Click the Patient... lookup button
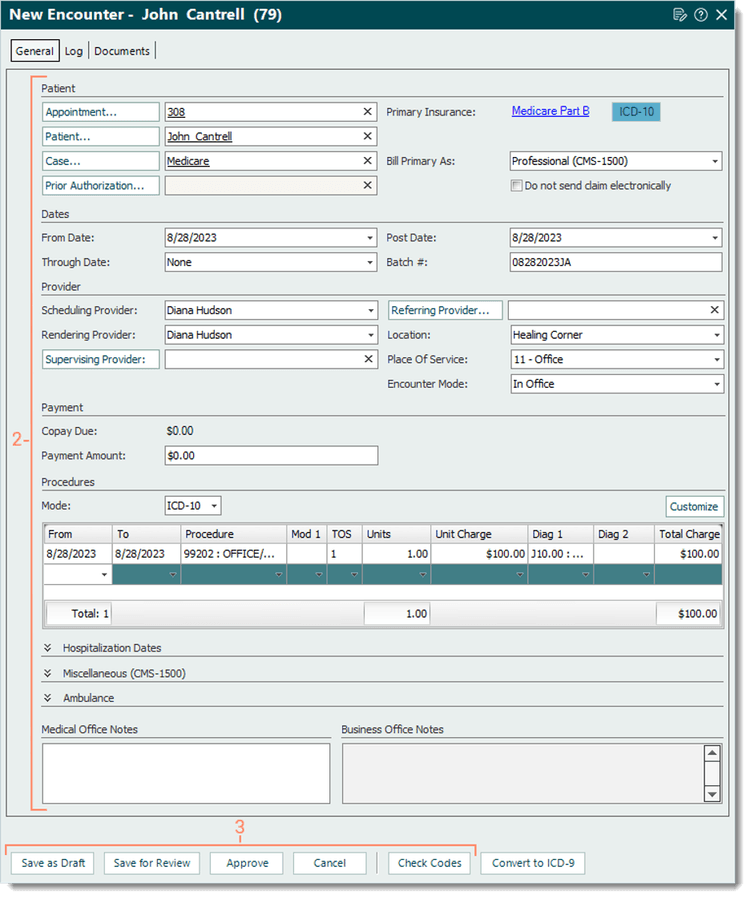Image resolution: width=750 pixels, height=899 pixels. (x=101, y=136)
